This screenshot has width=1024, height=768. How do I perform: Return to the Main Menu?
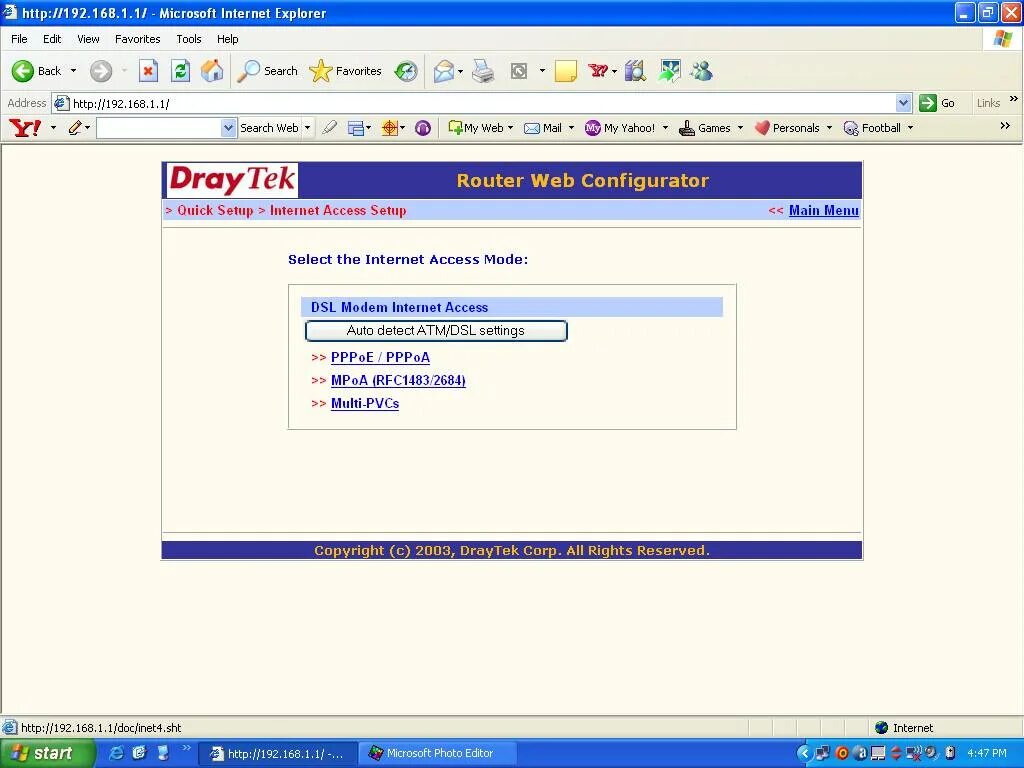823,210
